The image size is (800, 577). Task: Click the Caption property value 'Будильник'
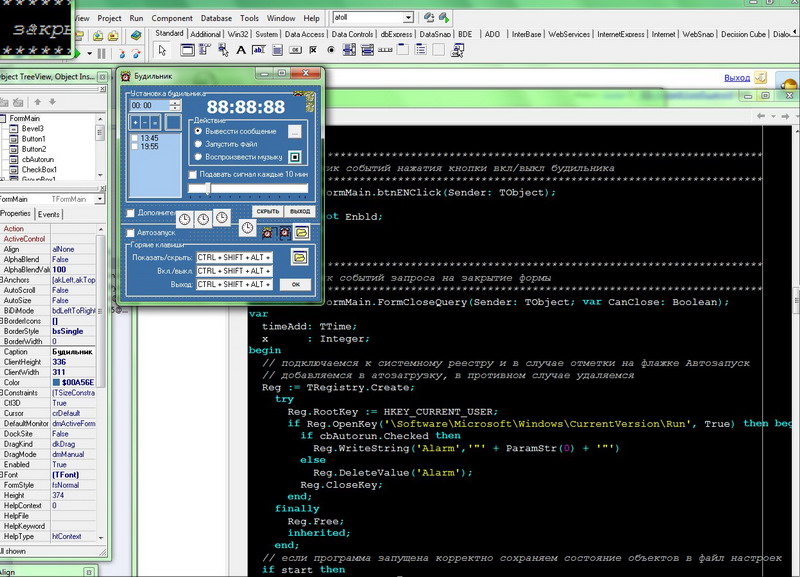click(73, 352)
